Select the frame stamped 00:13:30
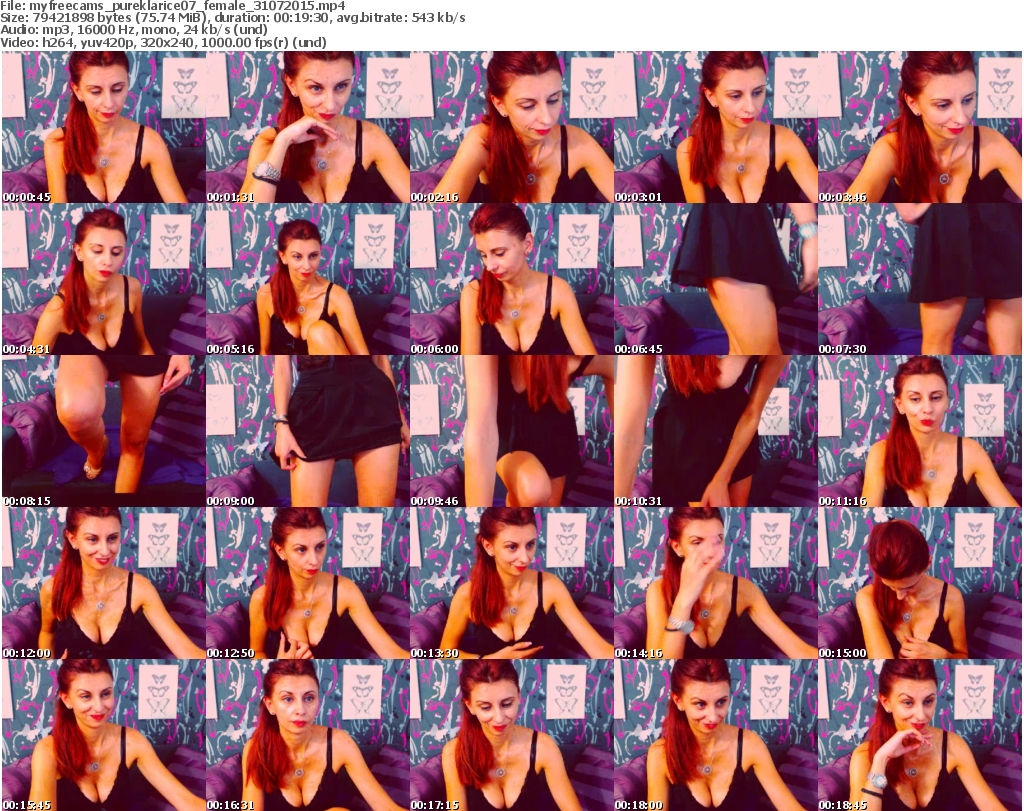The width and height of the screenshot is (1024, 811). point(511,584)
